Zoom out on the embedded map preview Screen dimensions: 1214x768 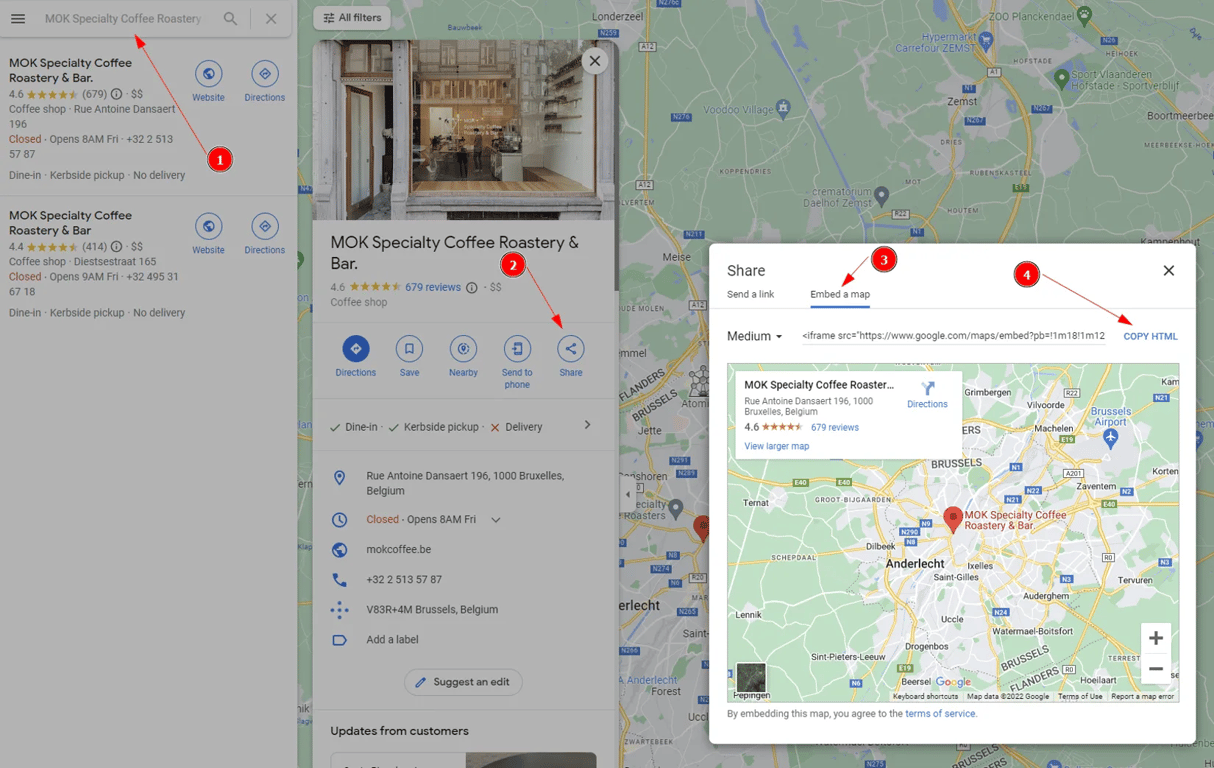1155,668
